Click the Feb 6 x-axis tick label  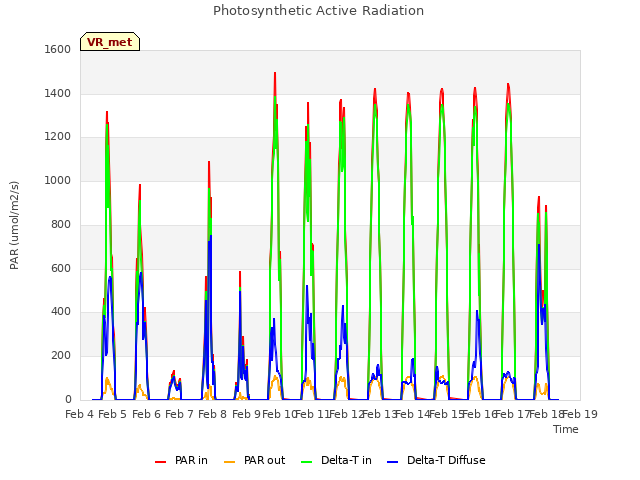click(x=147, y=414)
